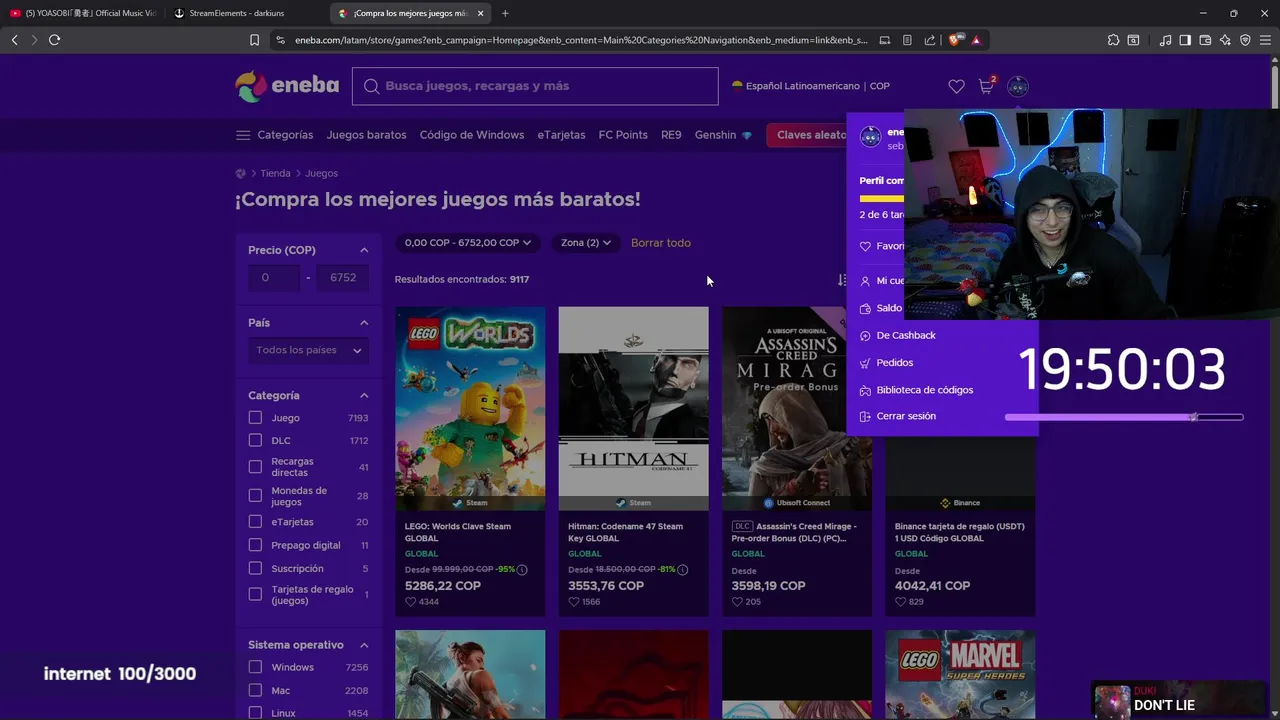Open LEGO Worlds game cover thumbnail
The width and height of the screenshot is (1280, 720).
(470, 408)
